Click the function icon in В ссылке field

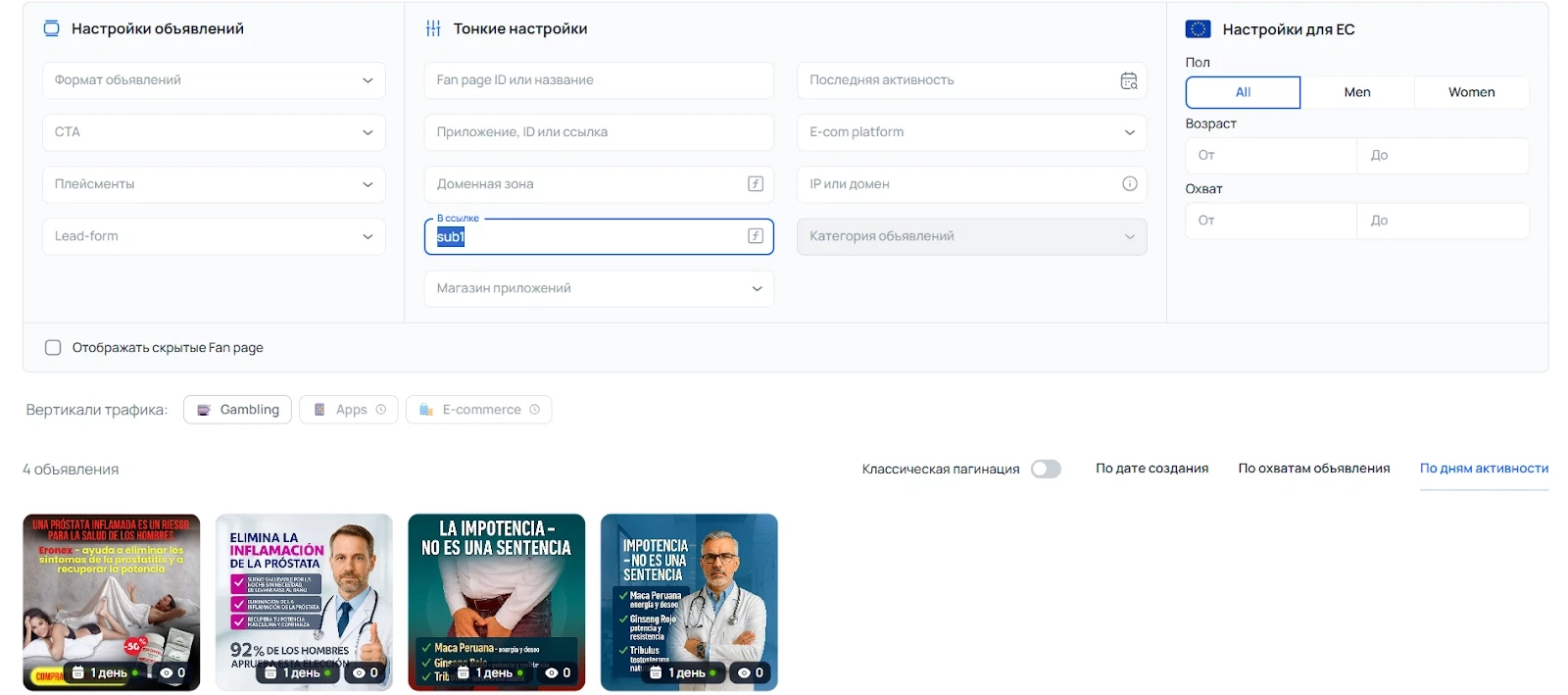click(756, 236)
